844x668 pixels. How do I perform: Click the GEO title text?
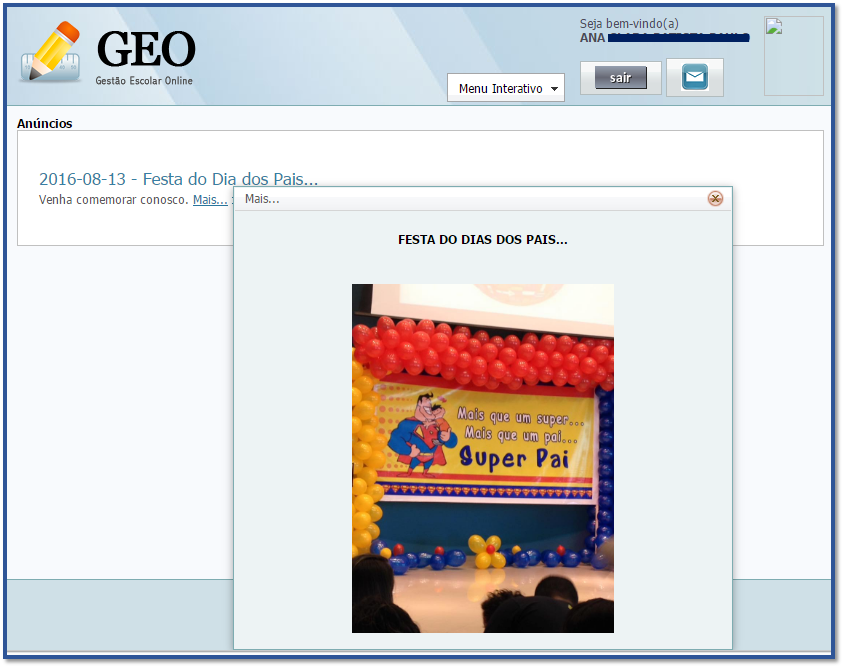click(146, 49)
